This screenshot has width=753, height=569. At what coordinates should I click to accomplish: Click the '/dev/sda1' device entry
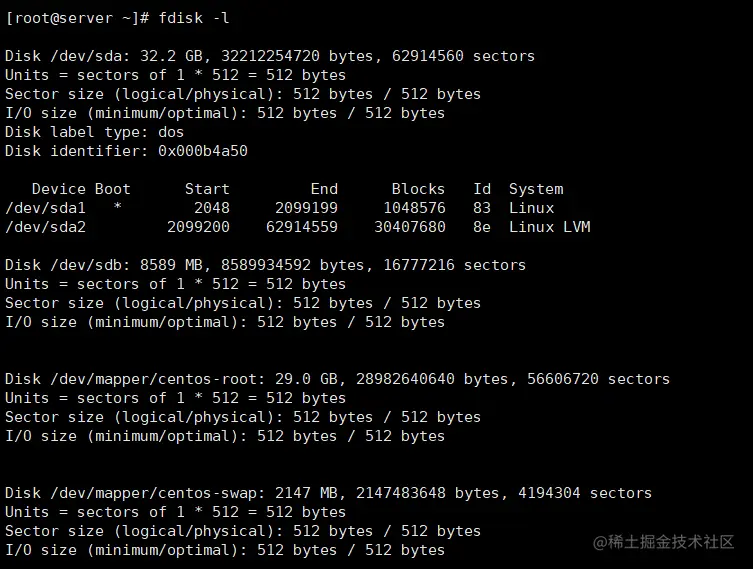click(45, 208)
